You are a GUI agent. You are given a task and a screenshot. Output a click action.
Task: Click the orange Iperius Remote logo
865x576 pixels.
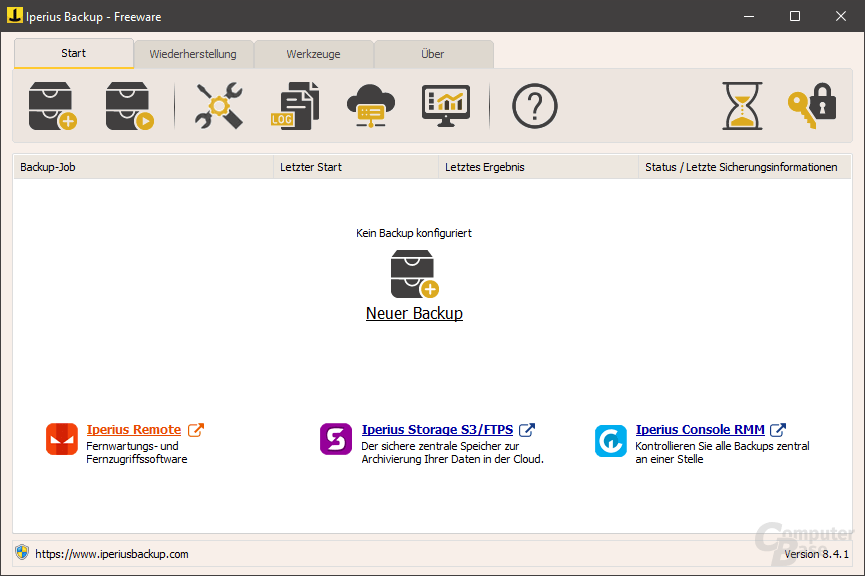click(x=61, y=440)
